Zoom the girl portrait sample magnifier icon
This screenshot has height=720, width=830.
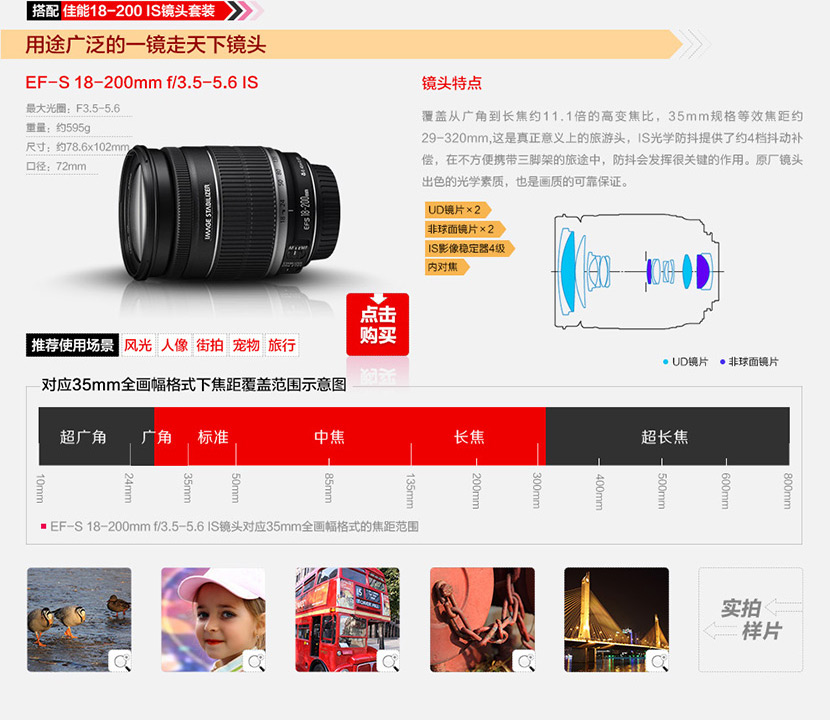tap(255, 661)
